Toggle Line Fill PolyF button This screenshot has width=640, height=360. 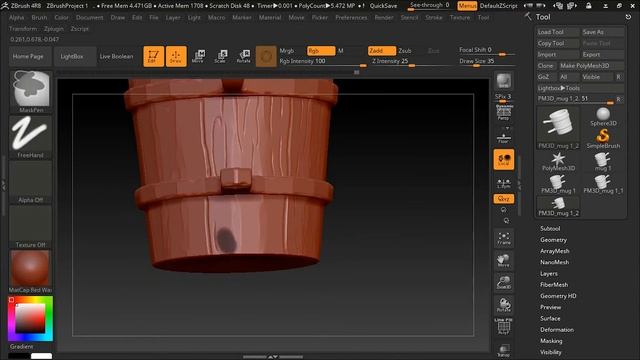click(504, 327)
